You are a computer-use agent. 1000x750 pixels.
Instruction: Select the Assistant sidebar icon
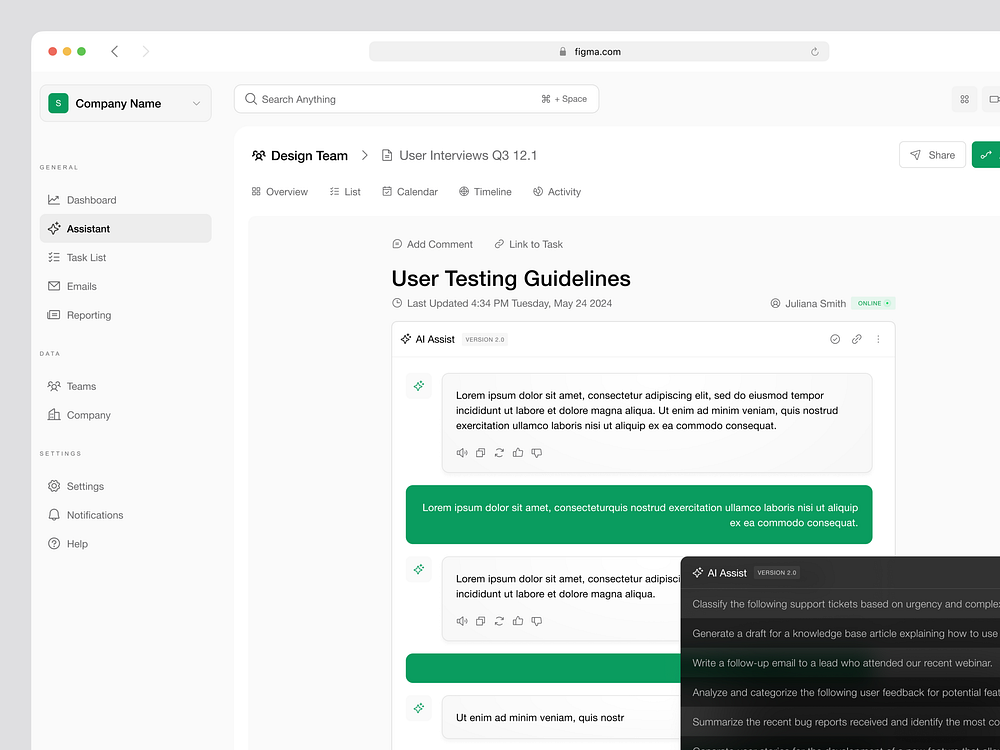[x=53, y=228]
